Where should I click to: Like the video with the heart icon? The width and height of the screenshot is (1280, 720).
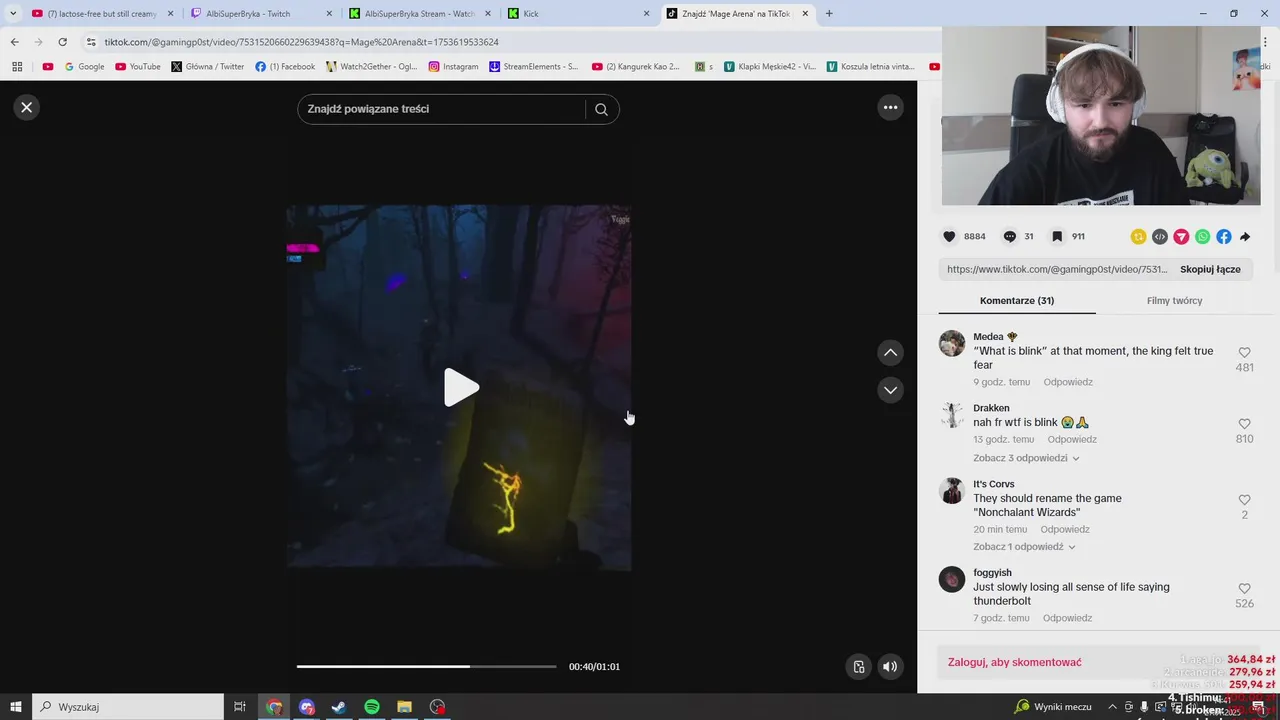coord(949,237)
